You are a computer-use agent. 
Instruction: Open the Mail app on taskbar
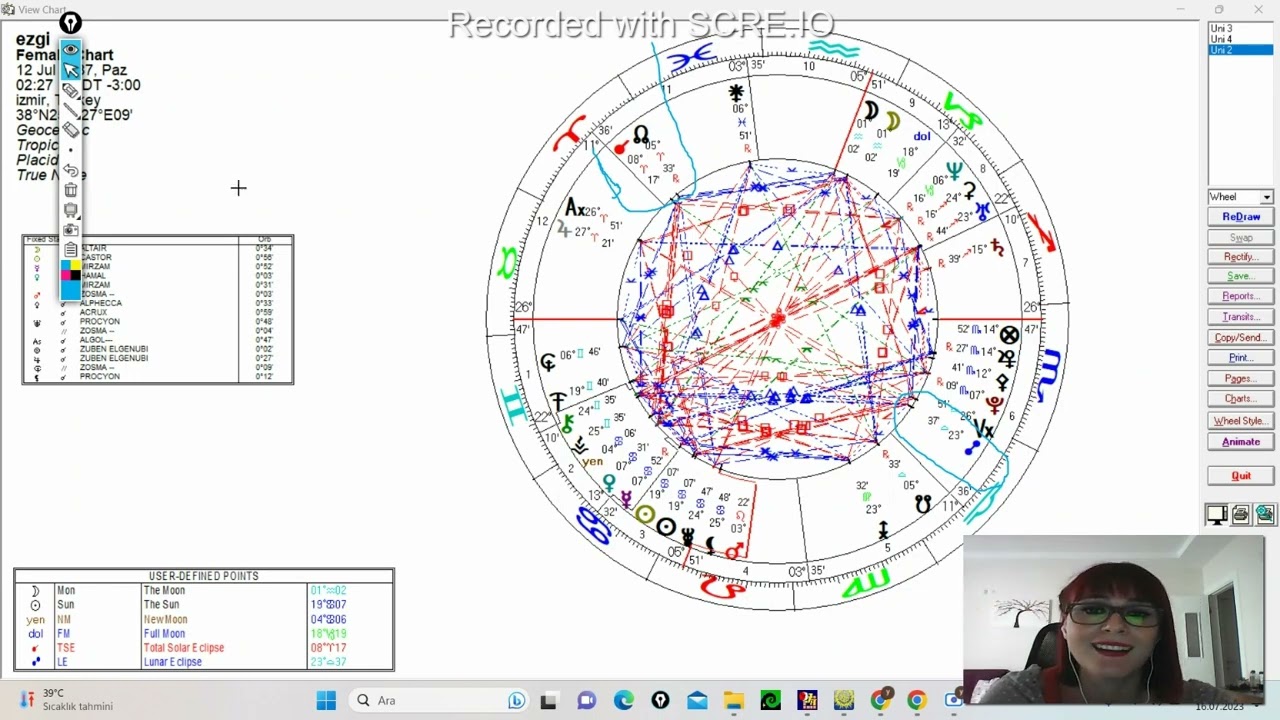pos(697,701)
